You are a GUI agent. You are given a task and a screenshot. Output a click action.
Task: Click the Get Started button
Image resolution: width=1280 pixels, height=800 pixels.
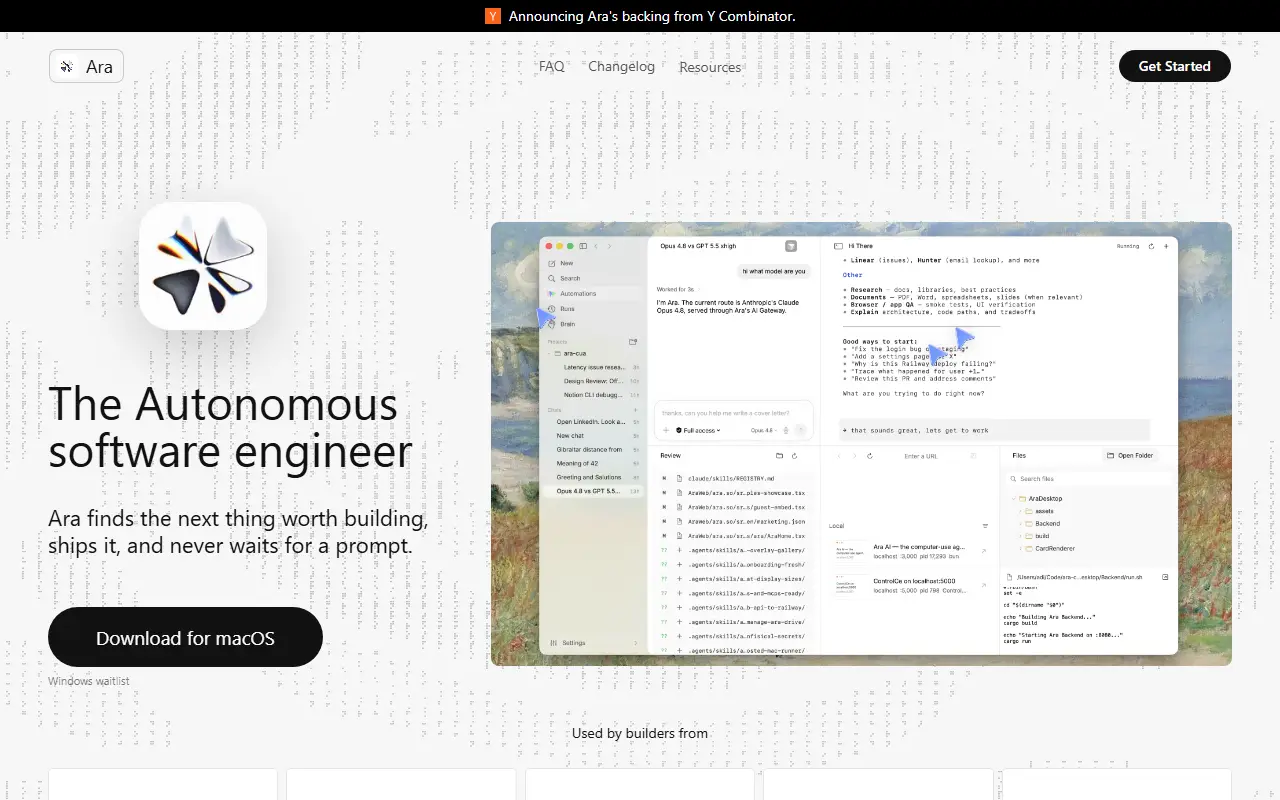[x=1175, y=66]
